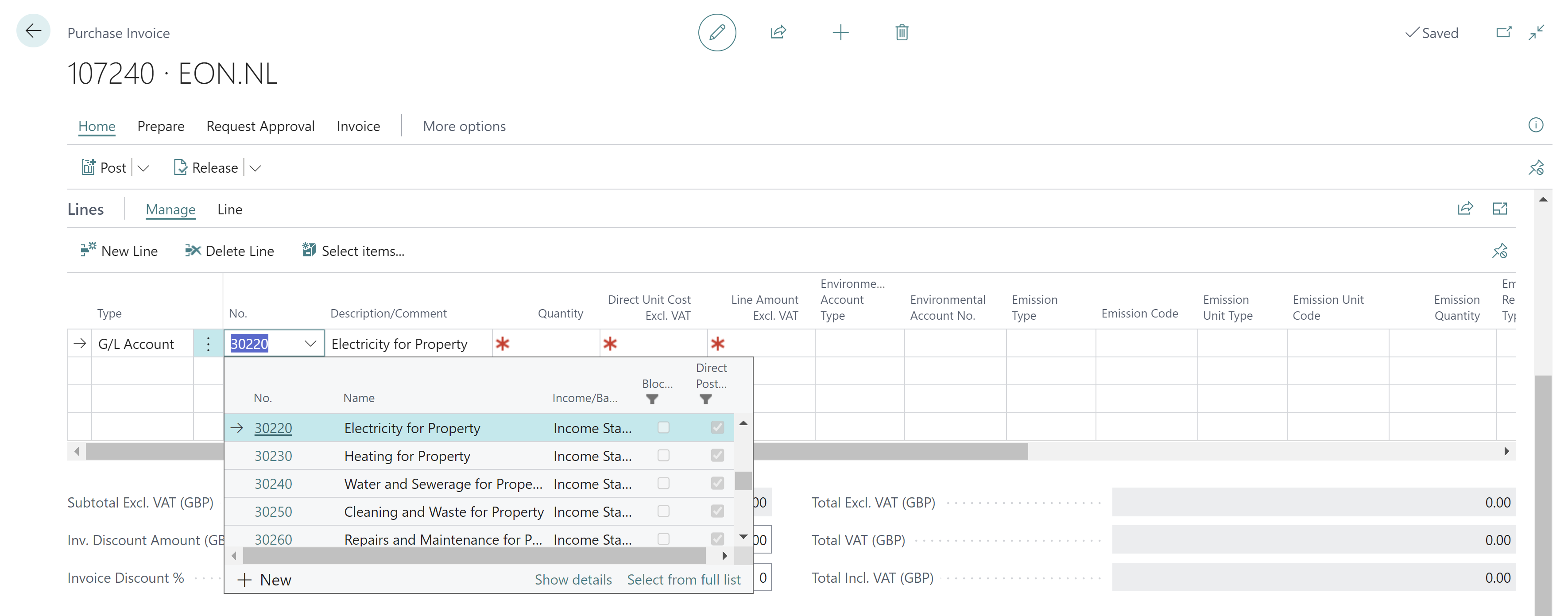This screenshot has height=616, width=1568.
Task: Click the back arrow button
Action: [x=34, y=31]
